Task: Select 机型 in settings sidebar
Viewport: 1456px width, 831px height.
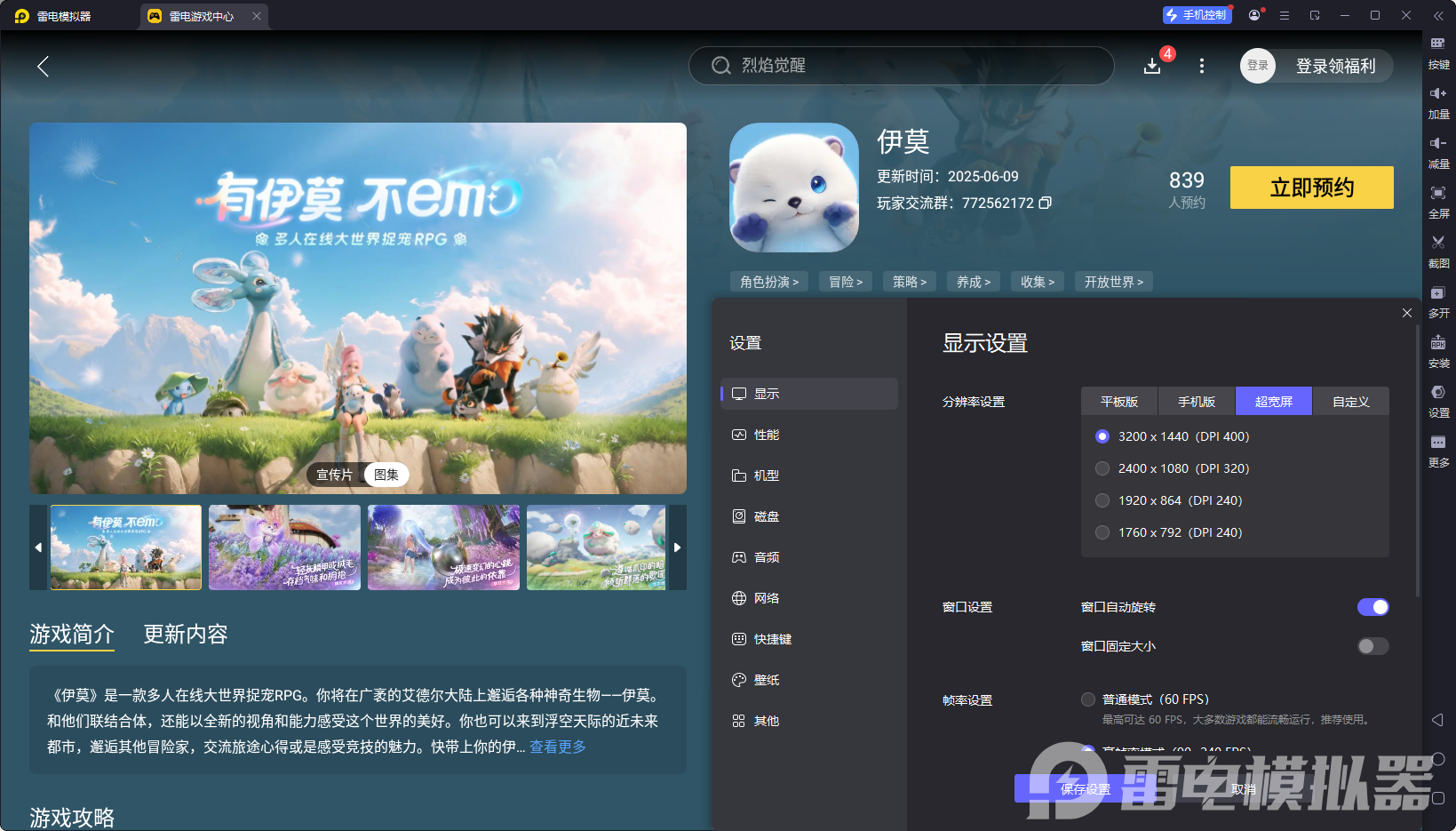Action: [809, 475]
